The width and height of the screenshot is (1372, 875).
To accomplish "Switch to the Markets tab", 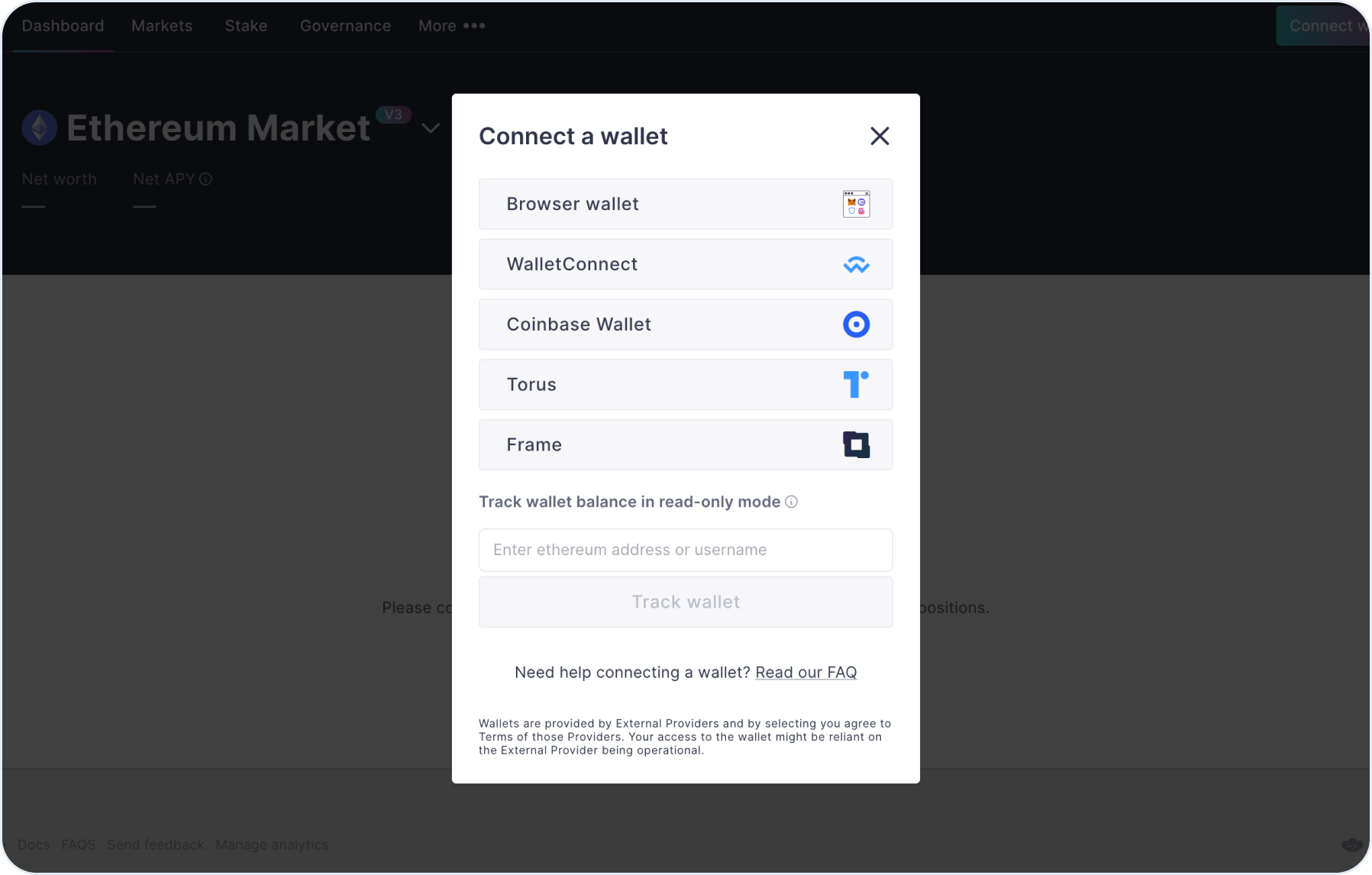I will click(161, 25).
